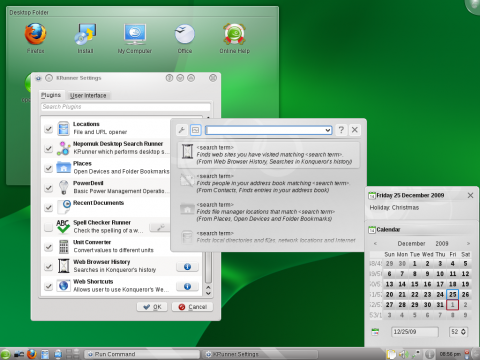
Task: Open the application launcher menu in the taskbar
Action: 5,354
